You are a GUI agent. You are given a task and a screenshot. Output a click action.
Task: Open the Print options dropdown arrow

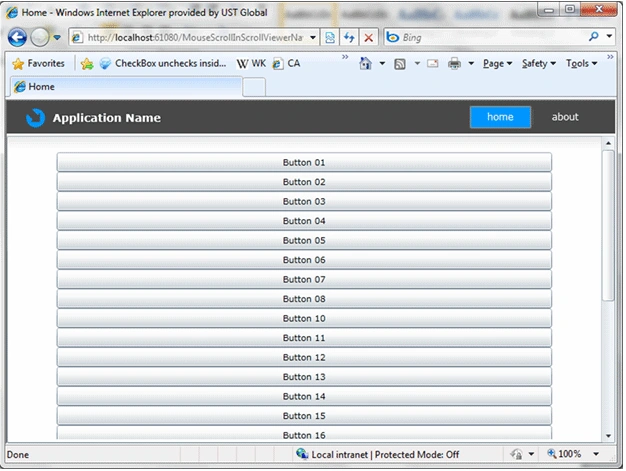(471, 63)
